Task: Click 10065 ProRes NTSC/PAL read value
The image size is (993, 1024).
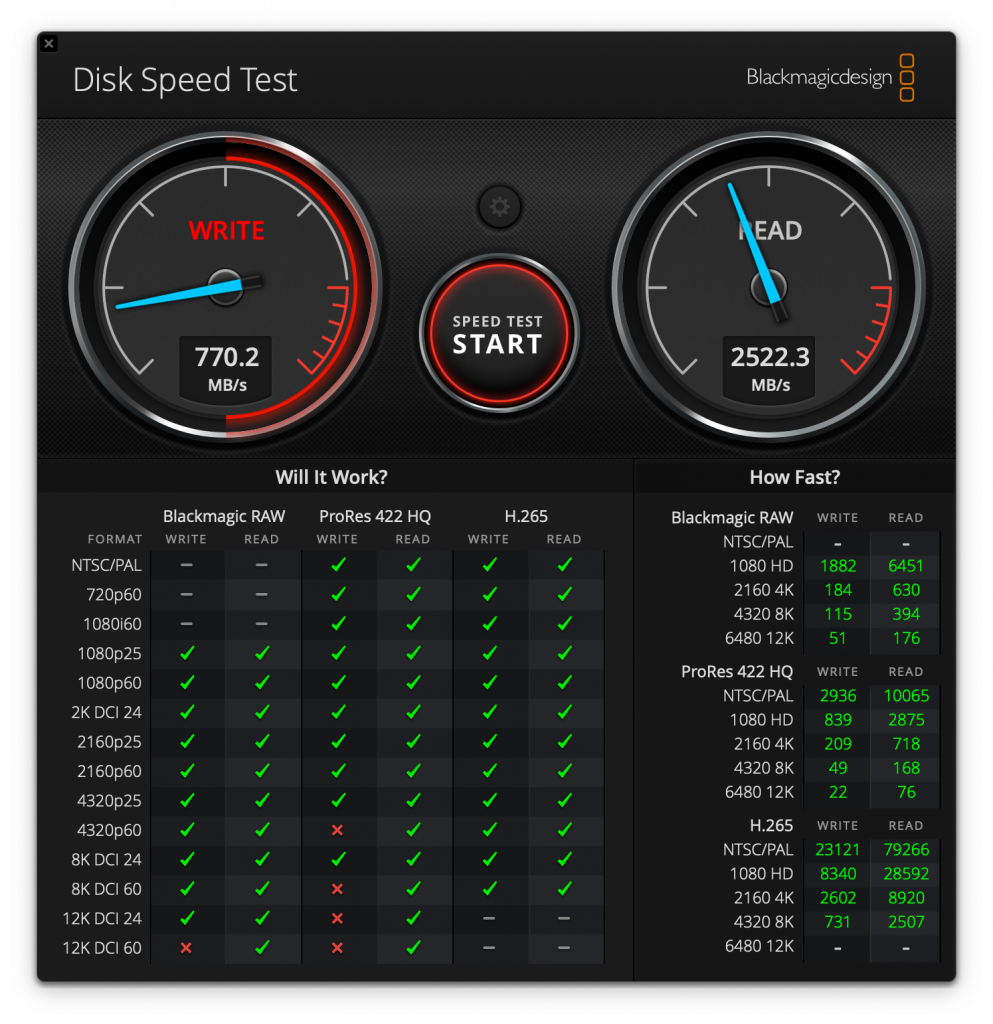Action: click(x=906, y=696)
